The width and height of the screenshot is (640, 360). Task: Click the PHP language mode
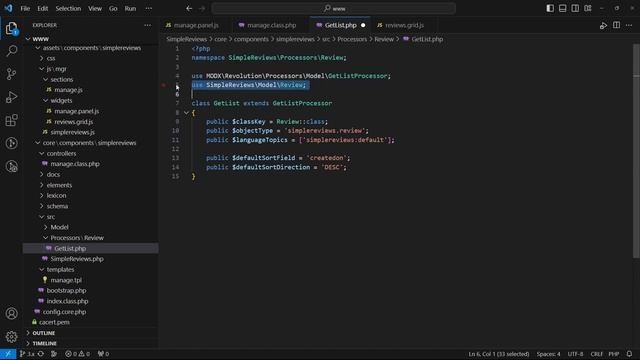[x=614, y=354]
